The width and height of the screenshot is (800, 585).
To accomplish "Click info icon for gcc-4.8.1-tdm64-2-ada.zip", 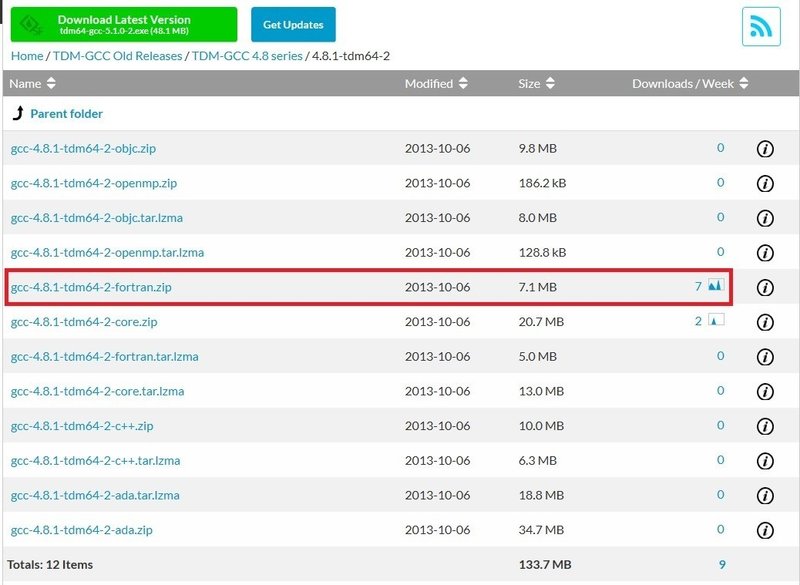I will click(765, 530).
